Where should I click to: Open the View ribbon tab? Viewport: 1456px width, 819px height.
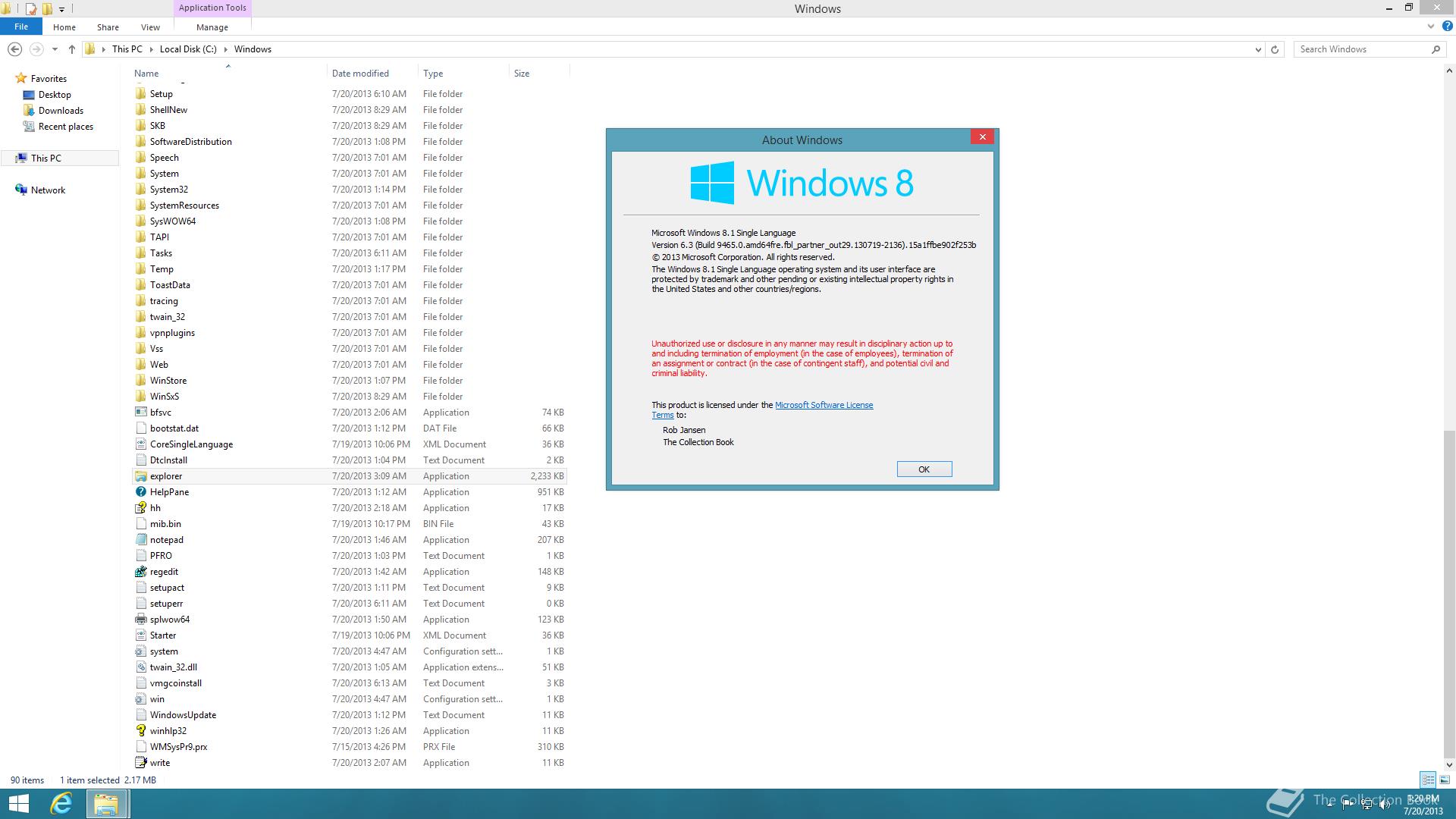pyautogui.click(x=150, y=27)
